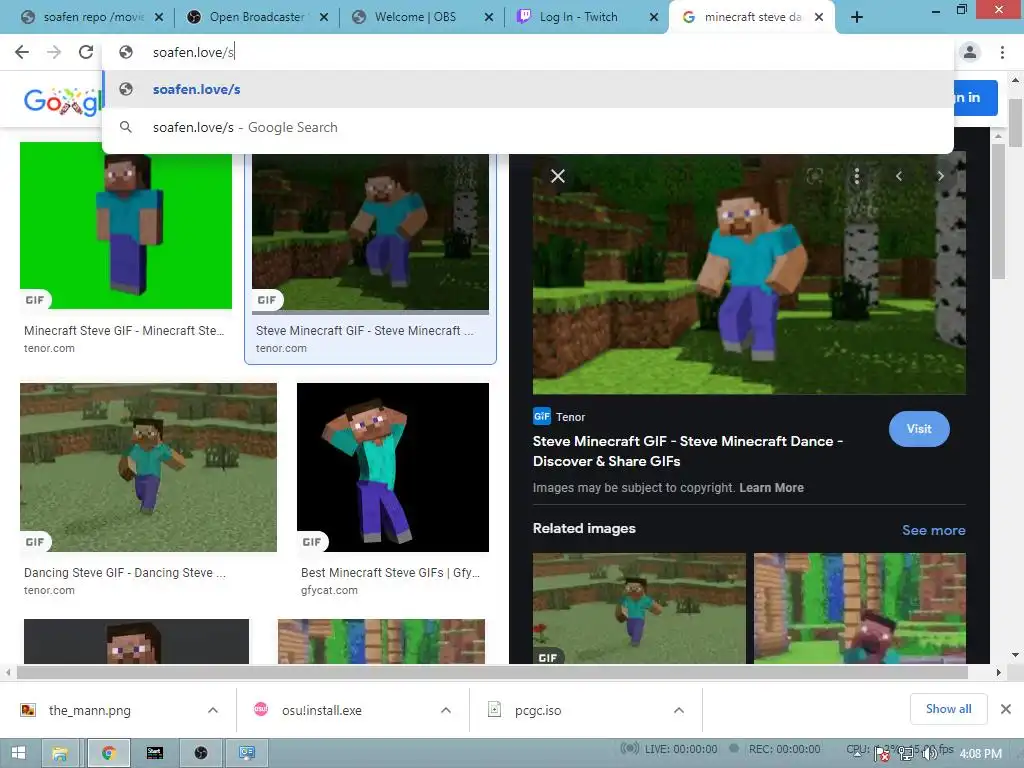Close the Open Broadcaster tab
Viewport: 1024px width, 768px height.
click(x=324, y=17)
